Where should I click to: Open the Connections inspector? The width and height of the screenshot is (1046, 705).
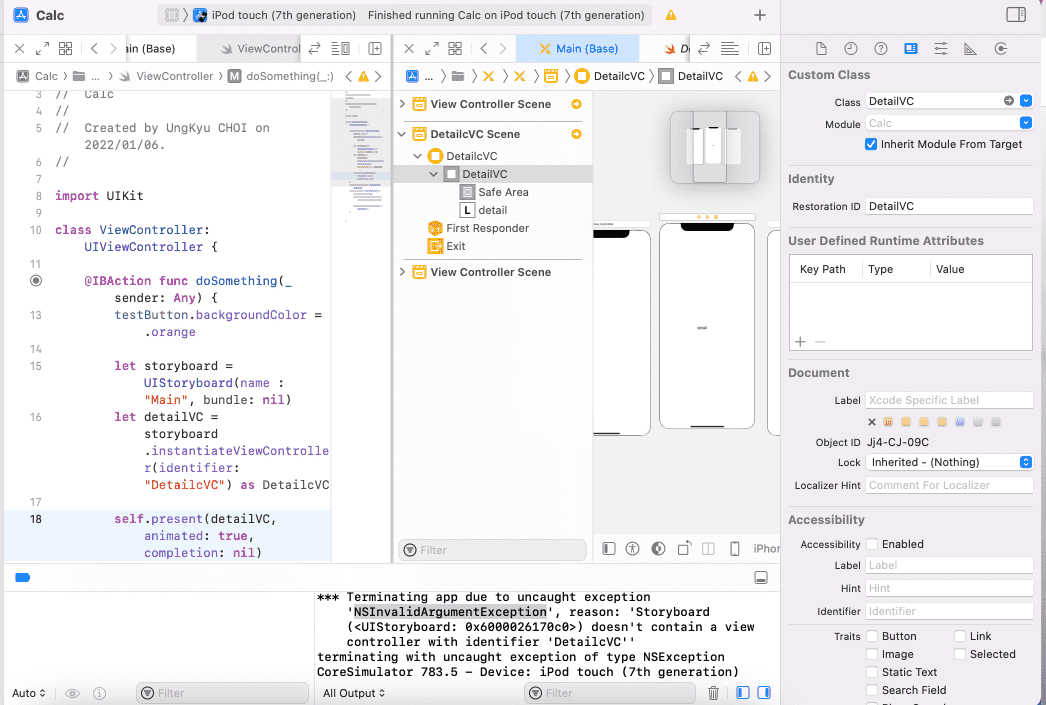(1001, 49)
